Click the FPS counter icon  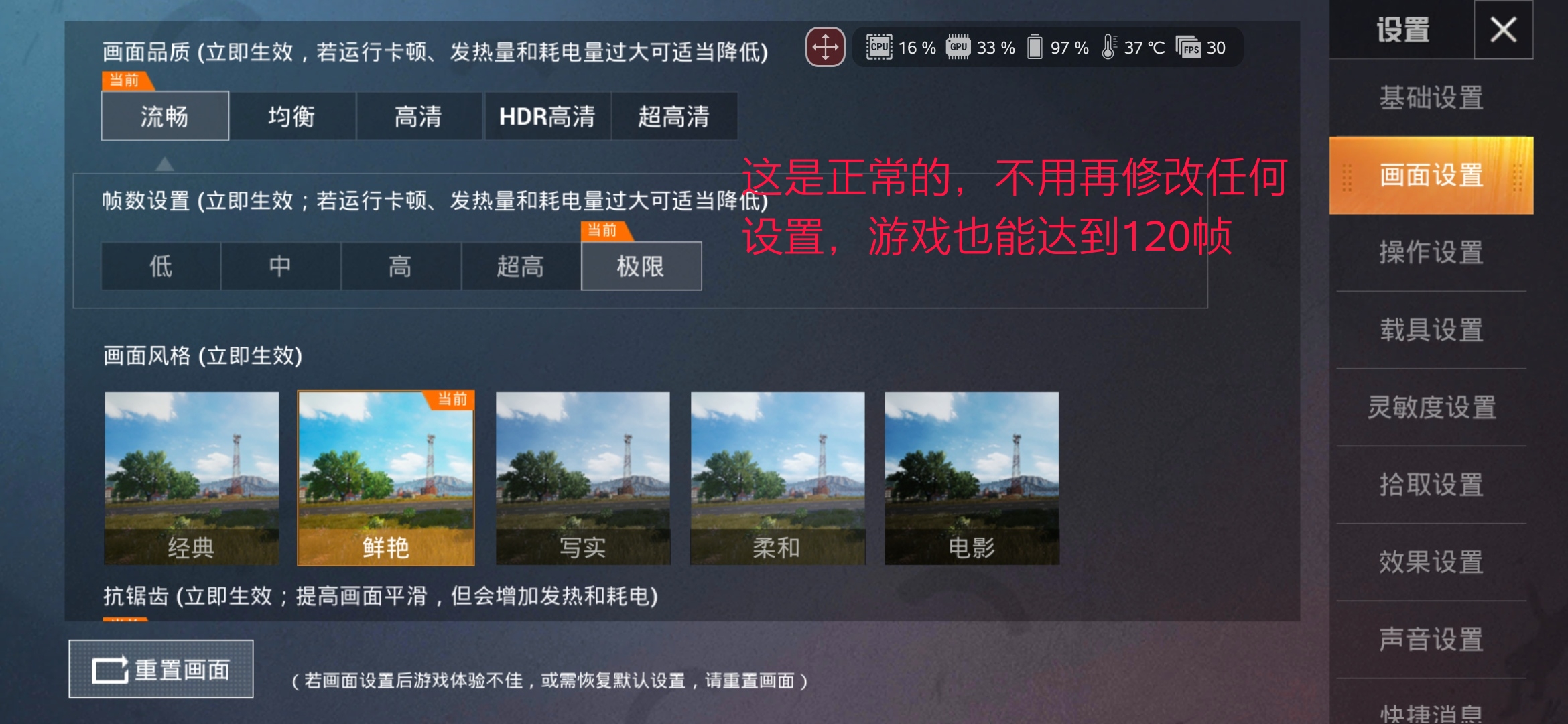(1188, 47)
